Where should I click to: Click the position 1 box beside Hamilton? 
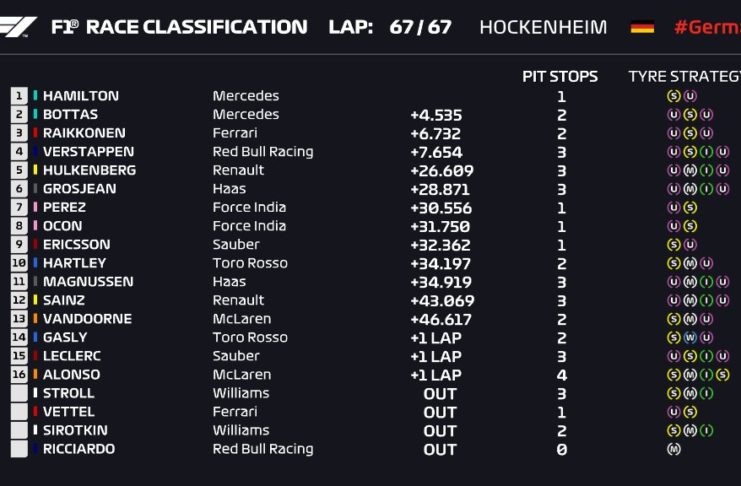pos(19,96)
